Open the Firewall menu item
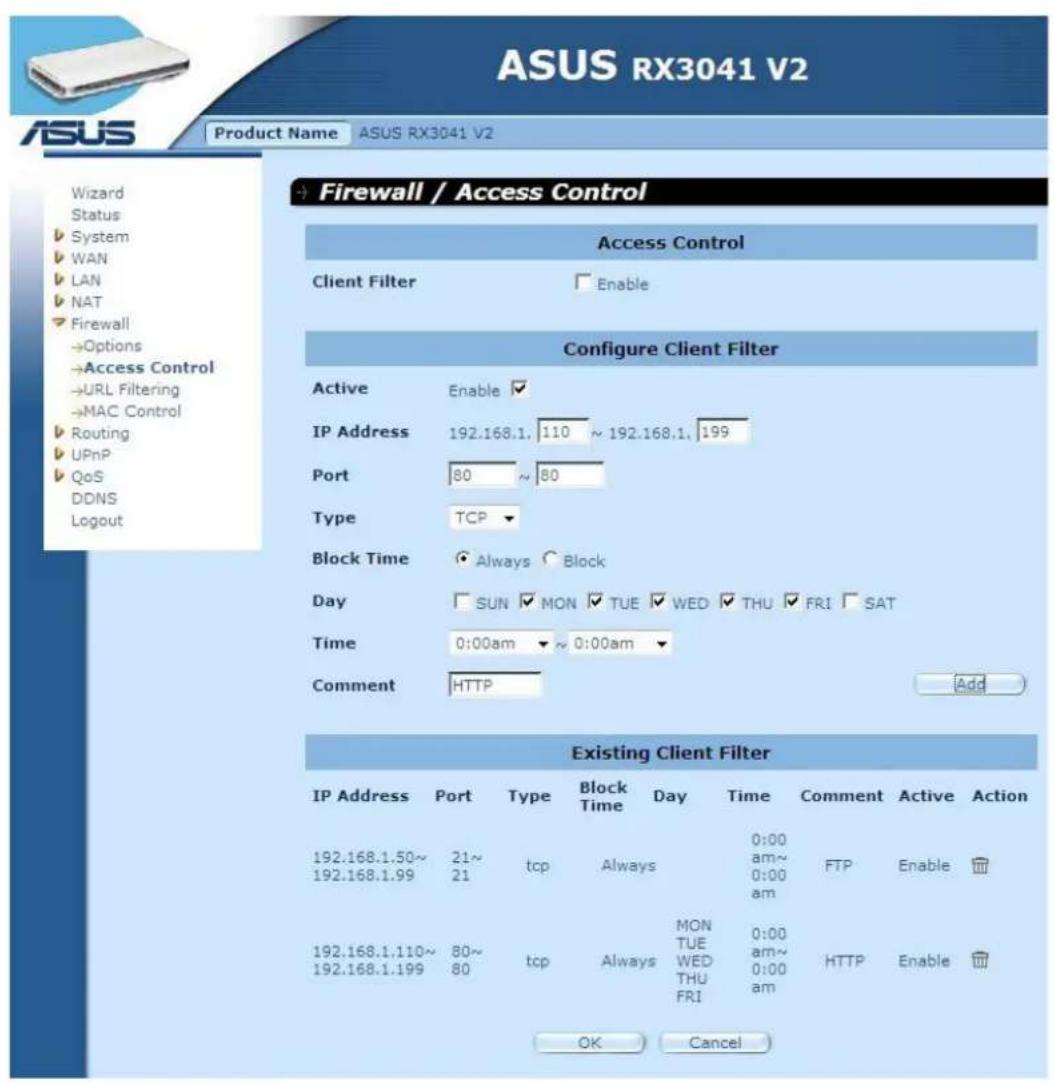The image size is (1054, 1084). click(x=100, y=324)
